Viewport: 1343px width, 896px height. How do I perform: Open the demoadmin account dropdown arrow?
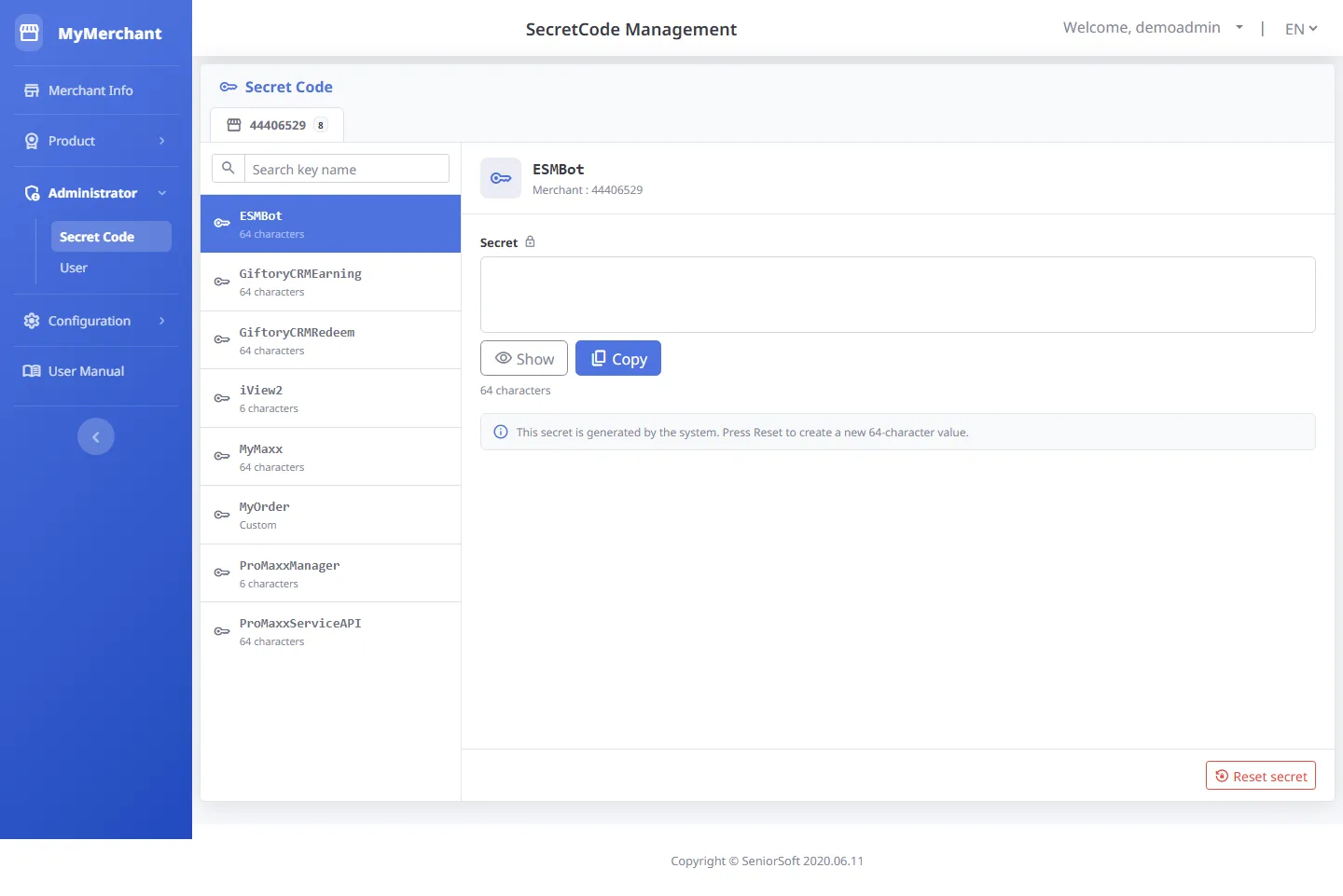click(x=1239, y=28)
